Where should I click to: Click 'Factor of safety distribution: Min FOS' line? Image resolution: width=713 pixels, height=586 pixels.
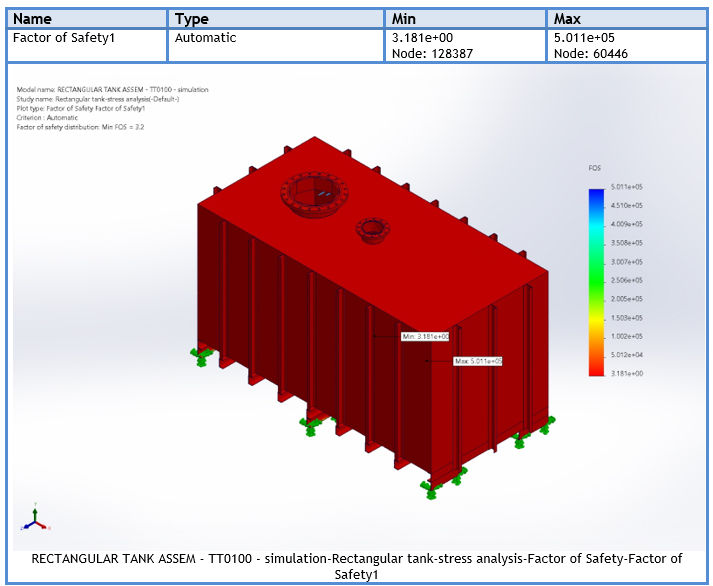pyautogui.click(x=80, y=127)
